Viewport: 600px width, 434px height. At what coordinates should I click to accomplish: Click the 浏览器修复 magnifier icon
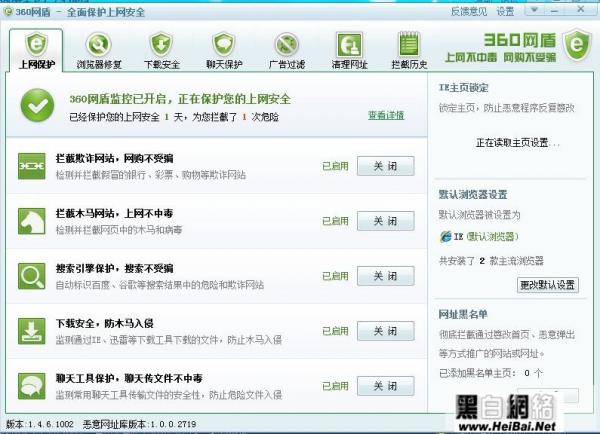click(x=98, y=45)
